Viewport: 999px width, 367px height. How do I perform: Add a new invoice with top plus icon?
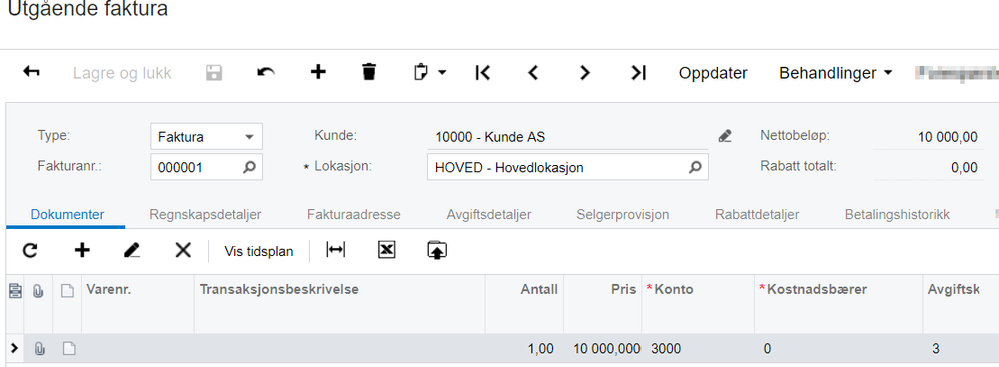[x=318, y=72]
